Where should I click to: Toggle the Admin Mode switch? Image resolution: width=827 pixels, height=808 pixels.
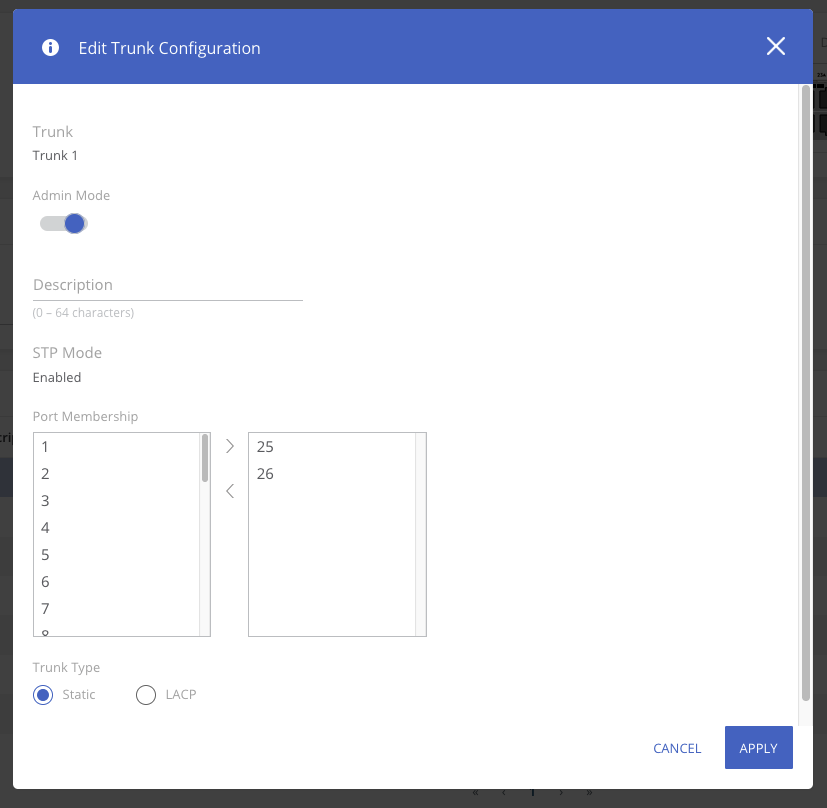(x=65, y=224)
